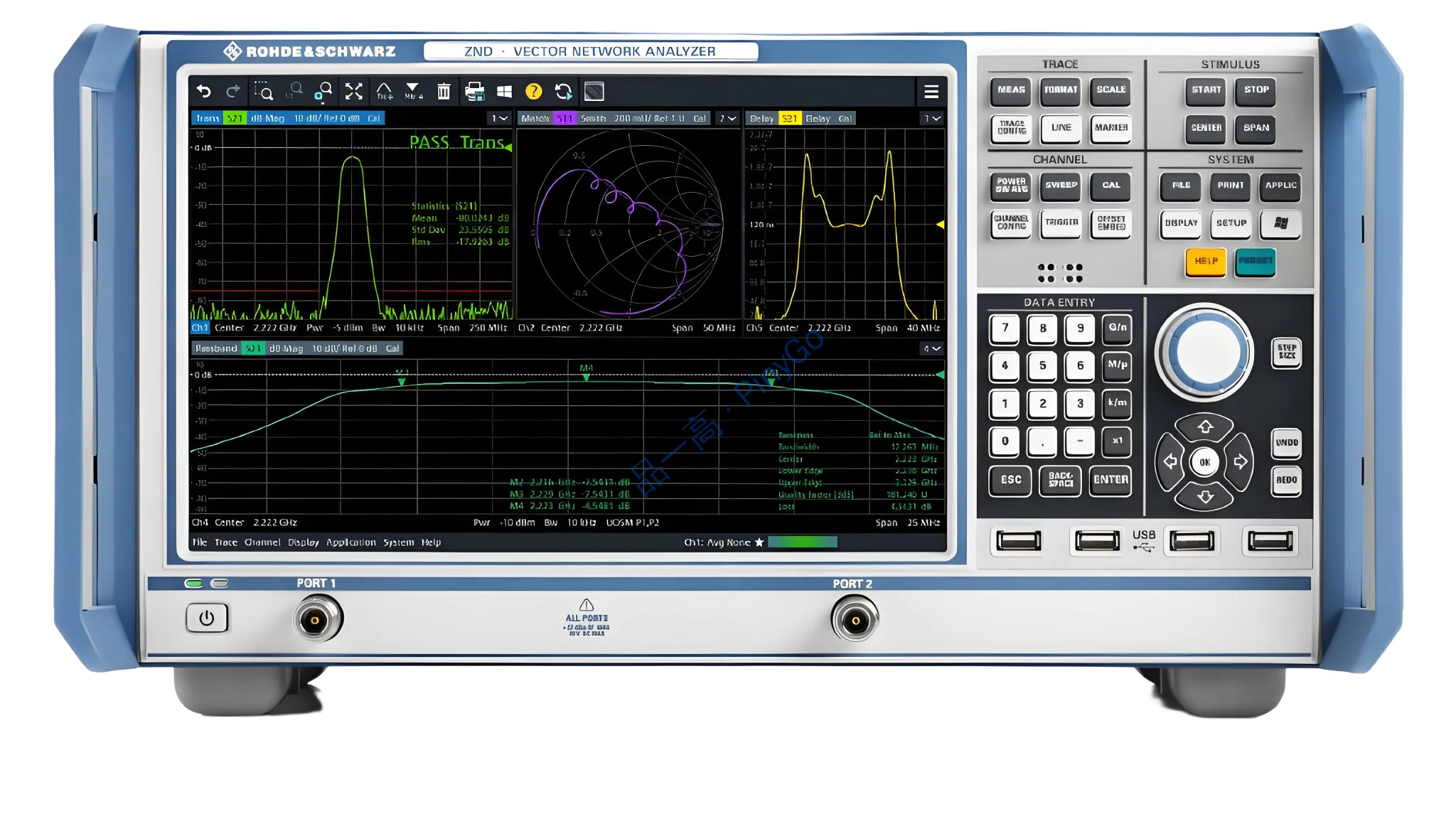Click the zoom-by-marker magnifier icon

click(323, 91)
